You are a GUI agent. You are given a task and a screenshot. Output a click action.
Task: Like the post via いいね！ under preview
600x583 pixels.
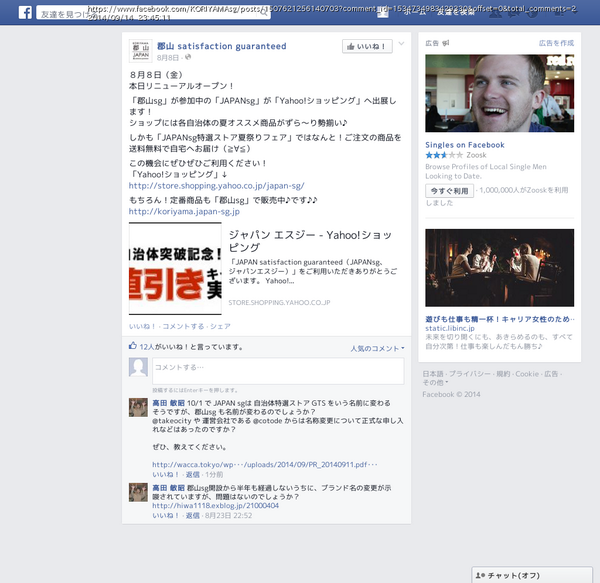pyautogui.click(x=142, y=326)
